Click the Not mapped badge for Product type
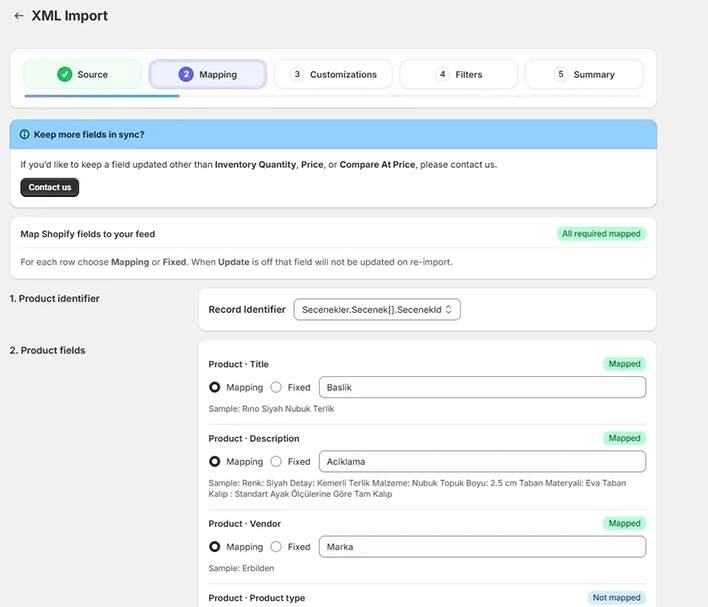 point(616,597)
